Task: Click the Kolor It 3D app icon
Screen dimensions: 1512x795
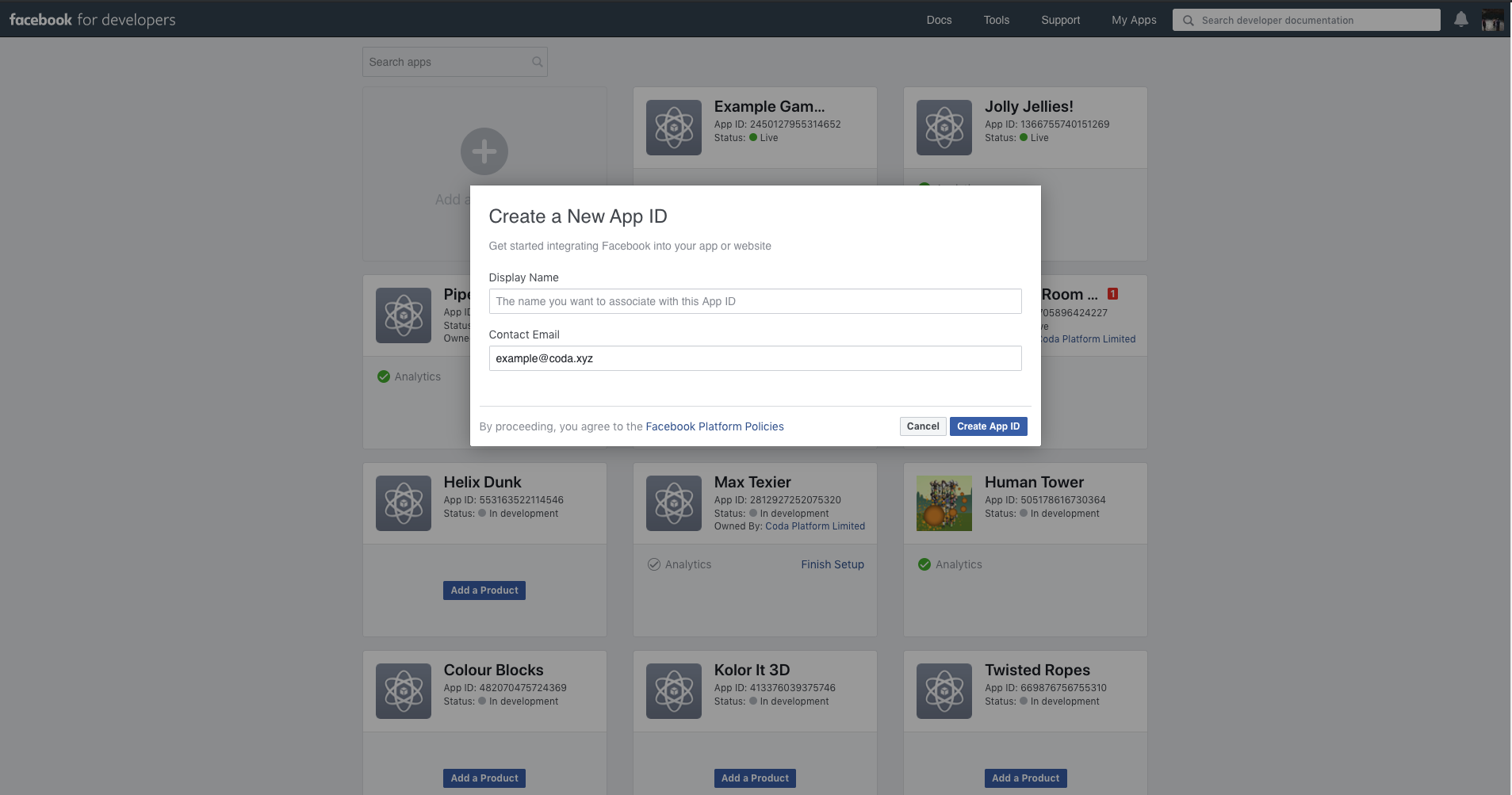Action: point(673,691)
